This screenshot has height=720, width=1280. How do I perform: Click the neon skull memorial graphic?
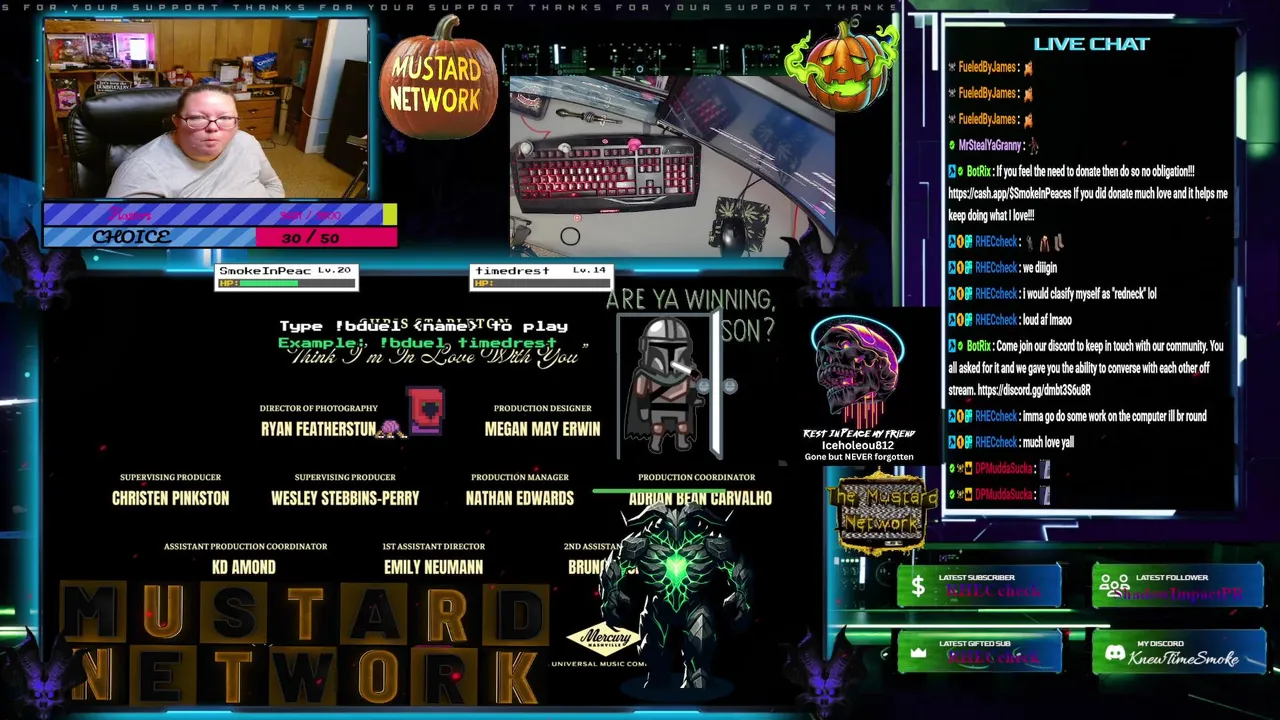[x=858, y=372]
